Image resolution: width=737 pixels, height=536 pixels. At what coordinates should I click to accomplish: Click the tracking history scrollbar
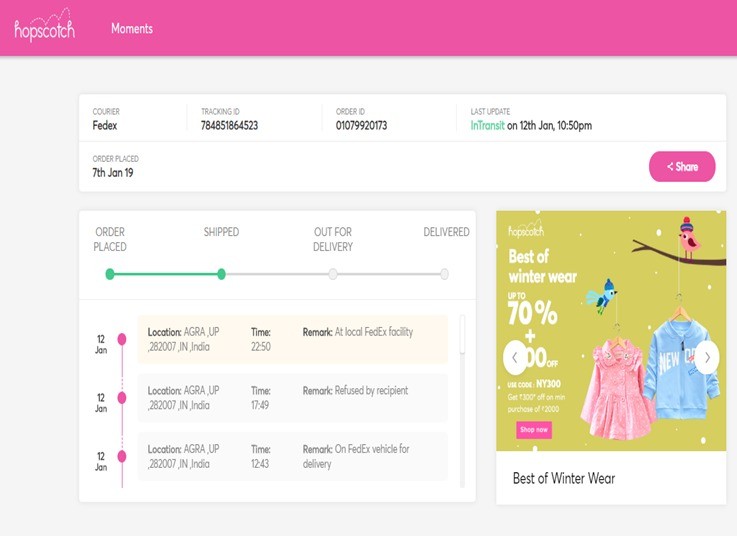pyautogui.click(x=462, y=335)
